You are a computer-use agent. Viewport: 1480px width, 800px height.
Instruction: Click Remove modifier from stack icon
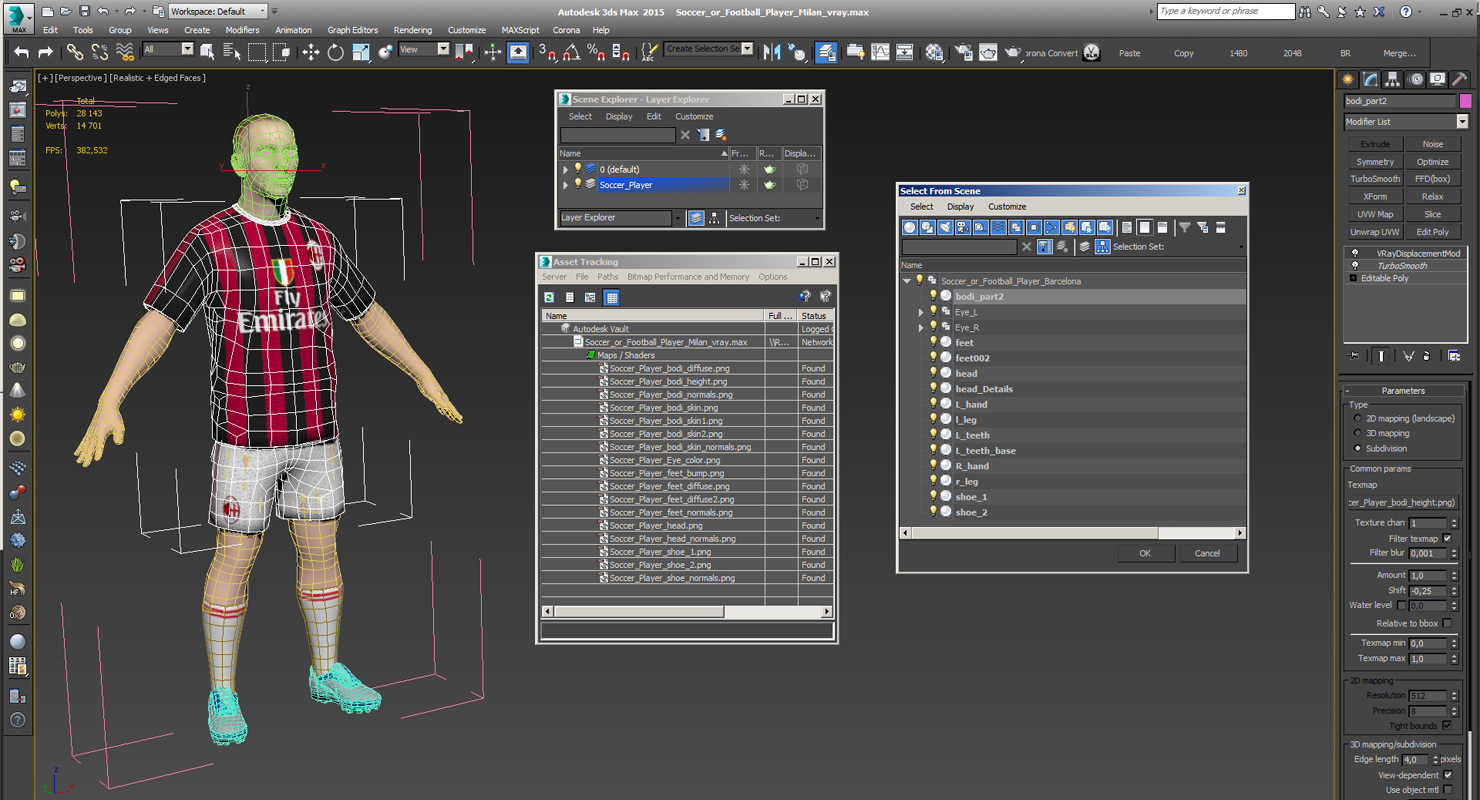click(1427, 355)
